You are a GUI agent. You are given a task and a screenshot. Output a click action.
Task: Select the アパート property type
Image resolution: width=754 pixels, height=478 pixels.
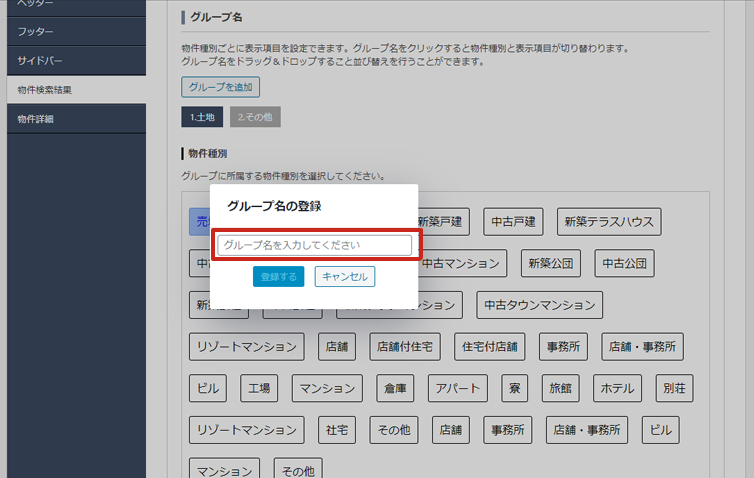[458, 388]
